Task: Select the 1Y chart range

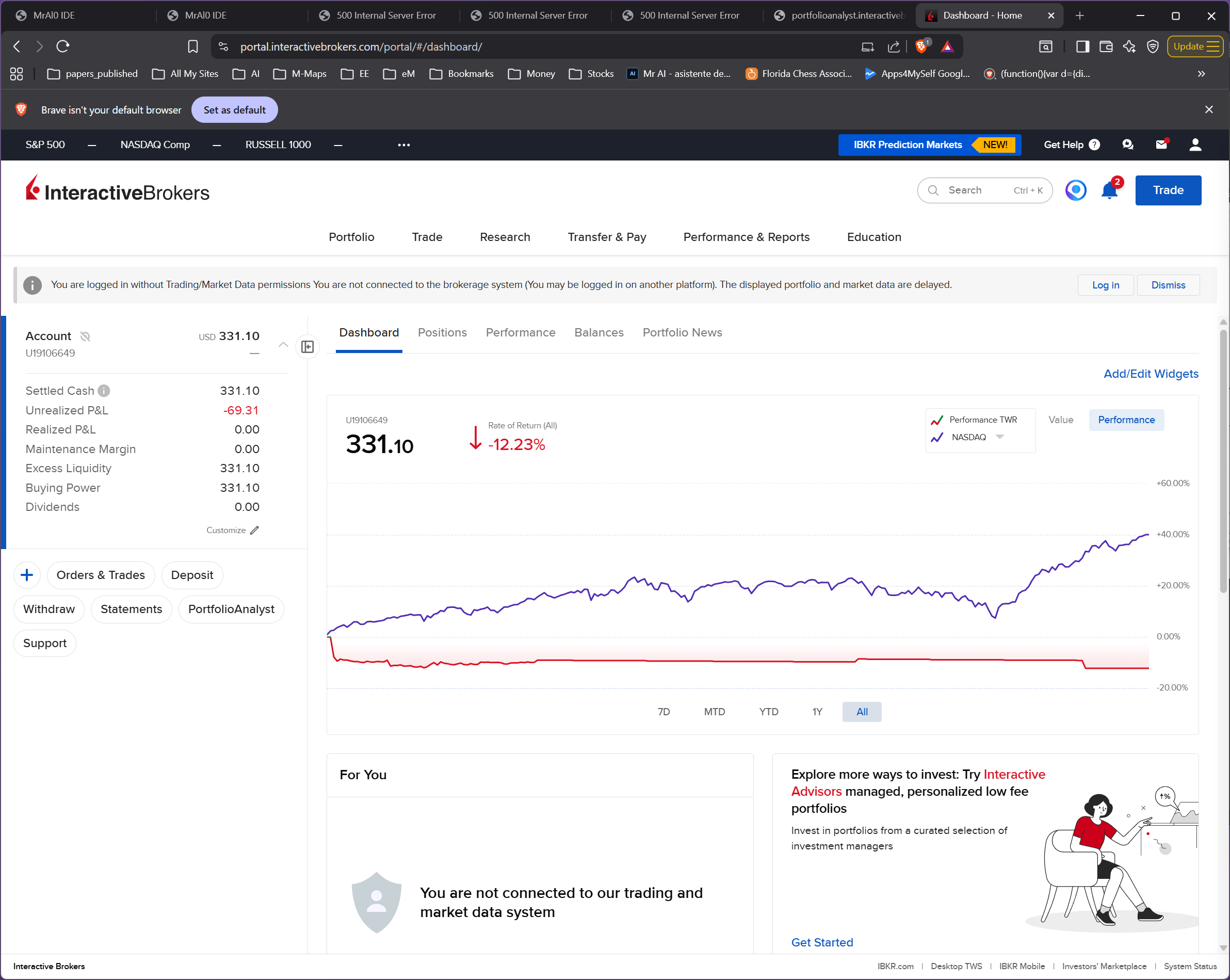Action: pyautogui.click(x=818, y=711)
